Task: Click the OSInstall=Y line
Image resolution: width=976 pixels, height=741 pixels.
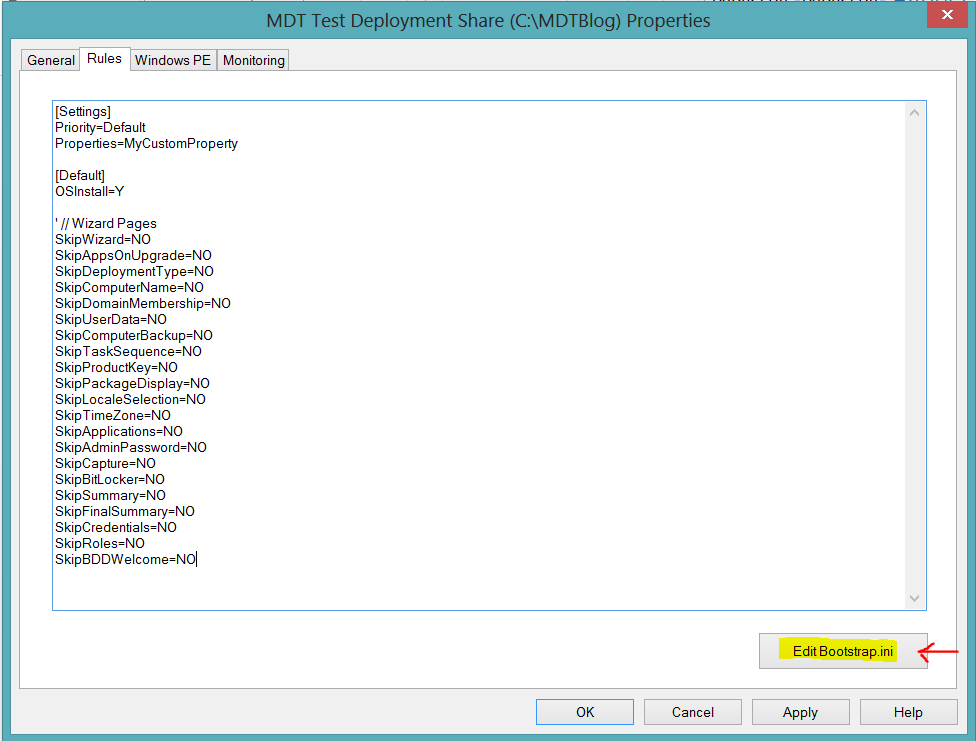Action: [x=90, y=192]
